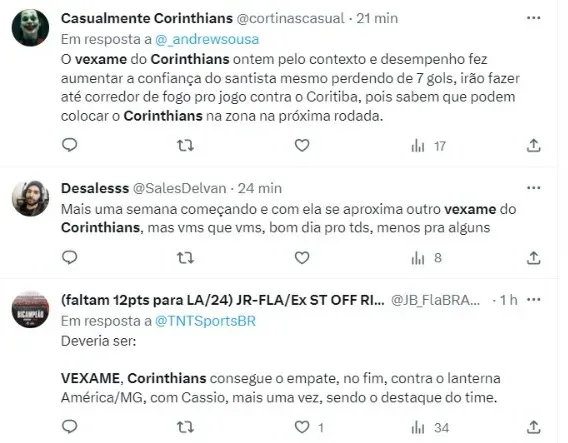568x443 pixels.
Task: Open the Desalesss avatar photo
Action: [30, 198]
